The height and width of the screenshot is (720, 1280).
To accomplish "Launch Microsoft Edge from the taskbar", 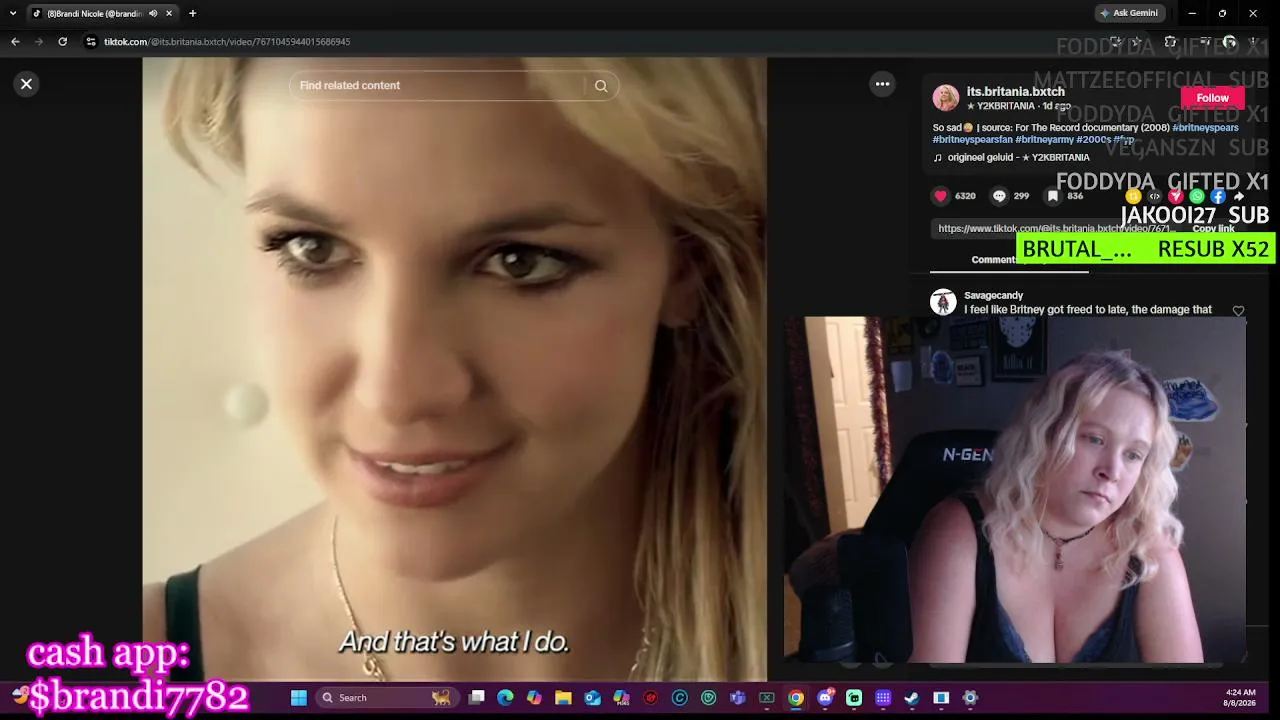I will pos(505,698).
